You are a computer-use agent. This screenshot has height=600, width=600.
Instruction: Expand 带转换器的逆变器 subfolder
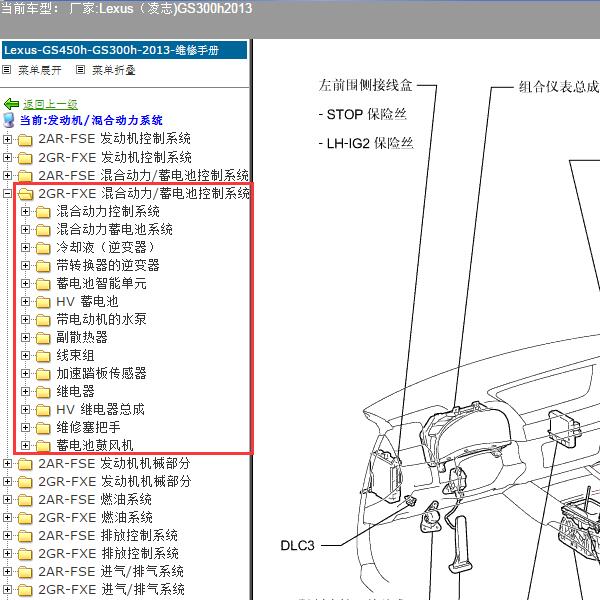pos(25,266)
